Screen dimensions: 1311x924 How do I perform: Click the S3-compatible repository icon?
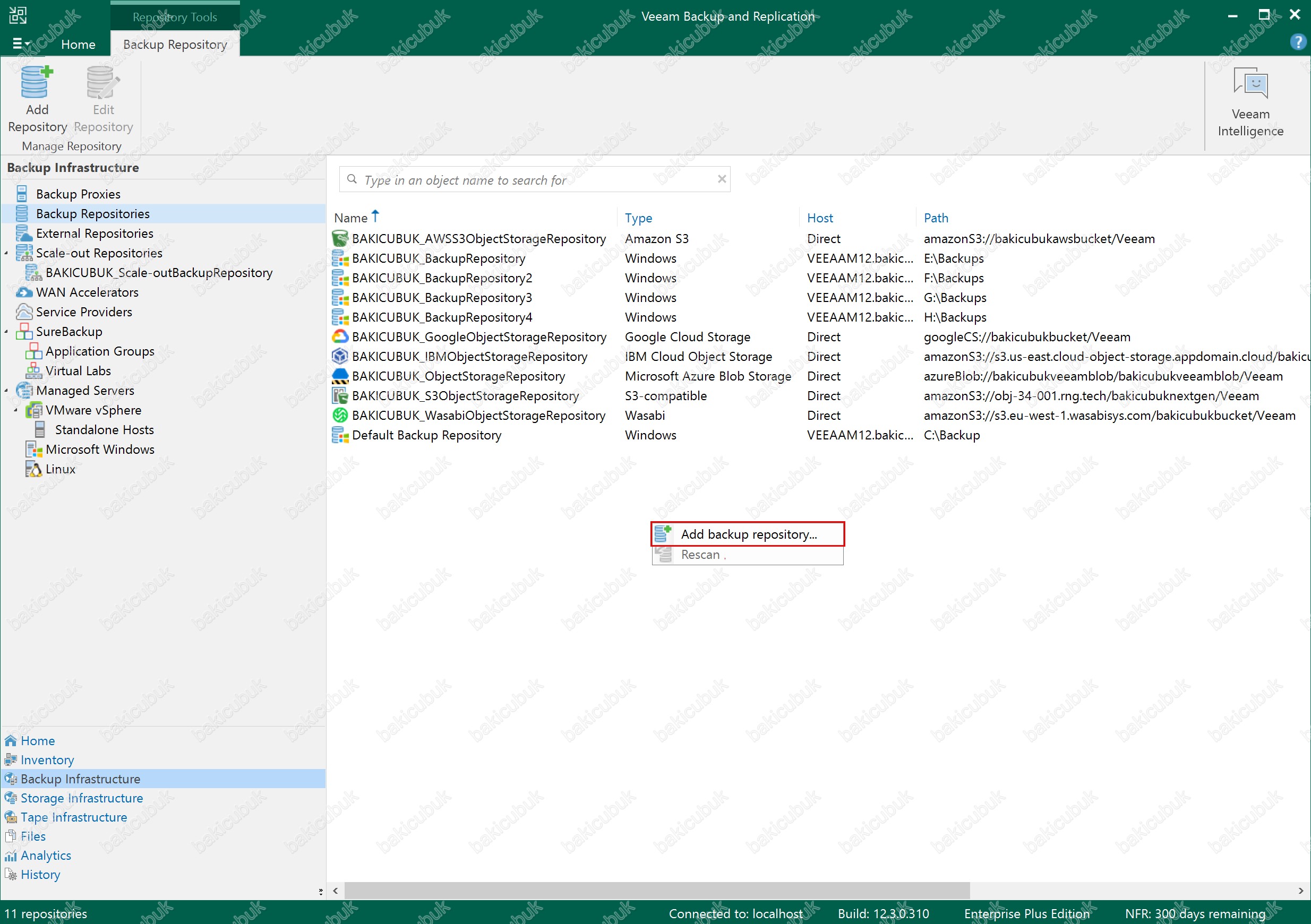click(340, 395)
